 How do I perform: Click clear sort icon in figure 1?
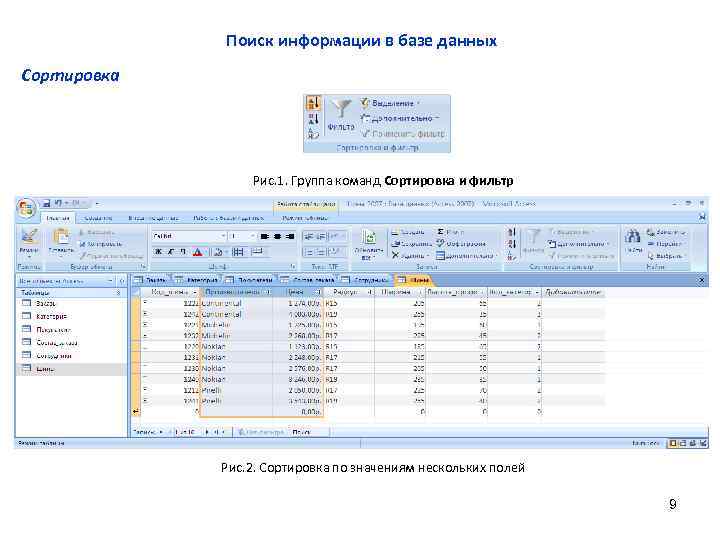click(313, 134)
